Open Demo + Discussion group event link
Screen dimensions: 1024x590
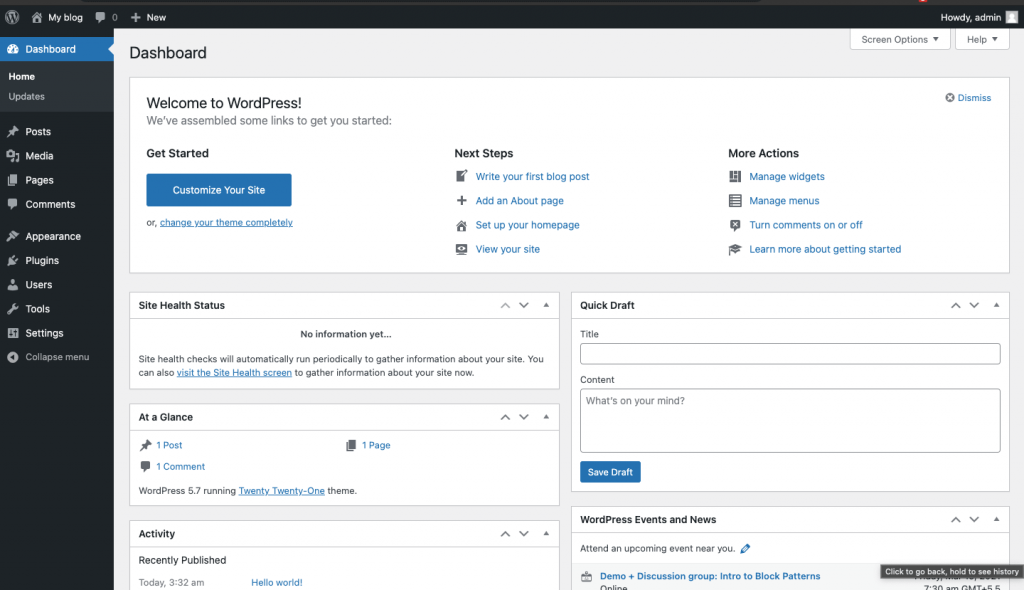click(x=710, y=576)
